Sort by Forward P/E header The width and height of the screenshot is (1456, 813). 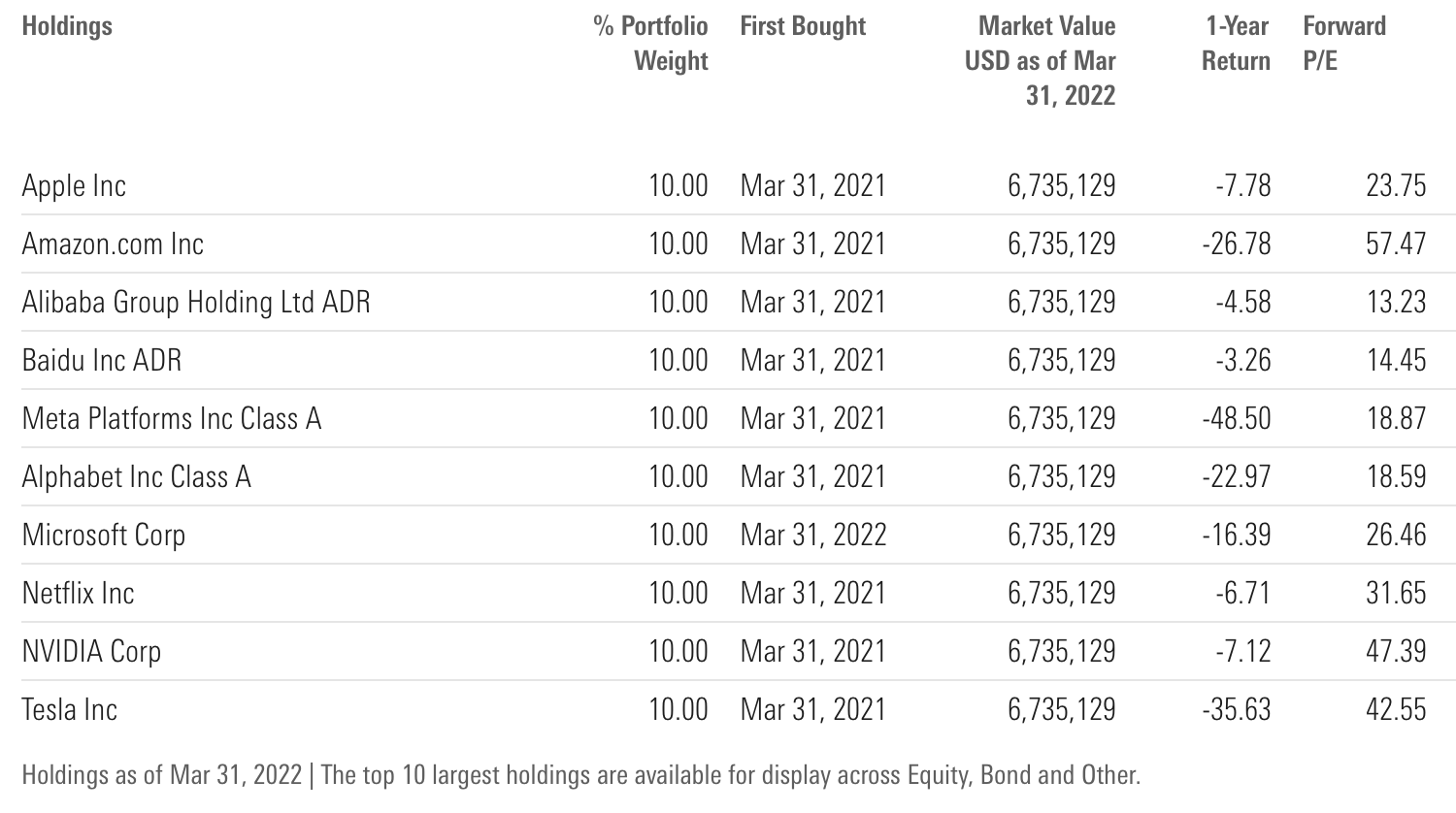pyautogui.click(x=1344, y=44)
